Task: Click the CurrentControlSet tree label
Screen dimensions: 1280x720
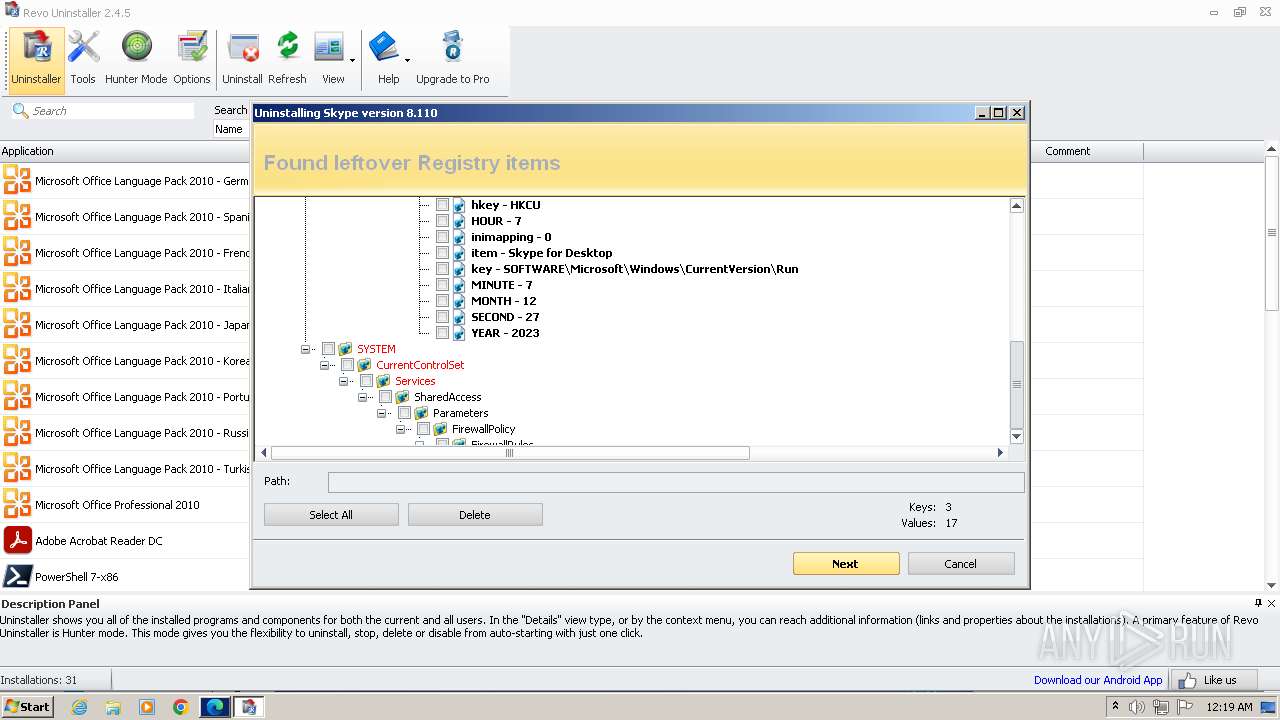Action: click(420, 365)
